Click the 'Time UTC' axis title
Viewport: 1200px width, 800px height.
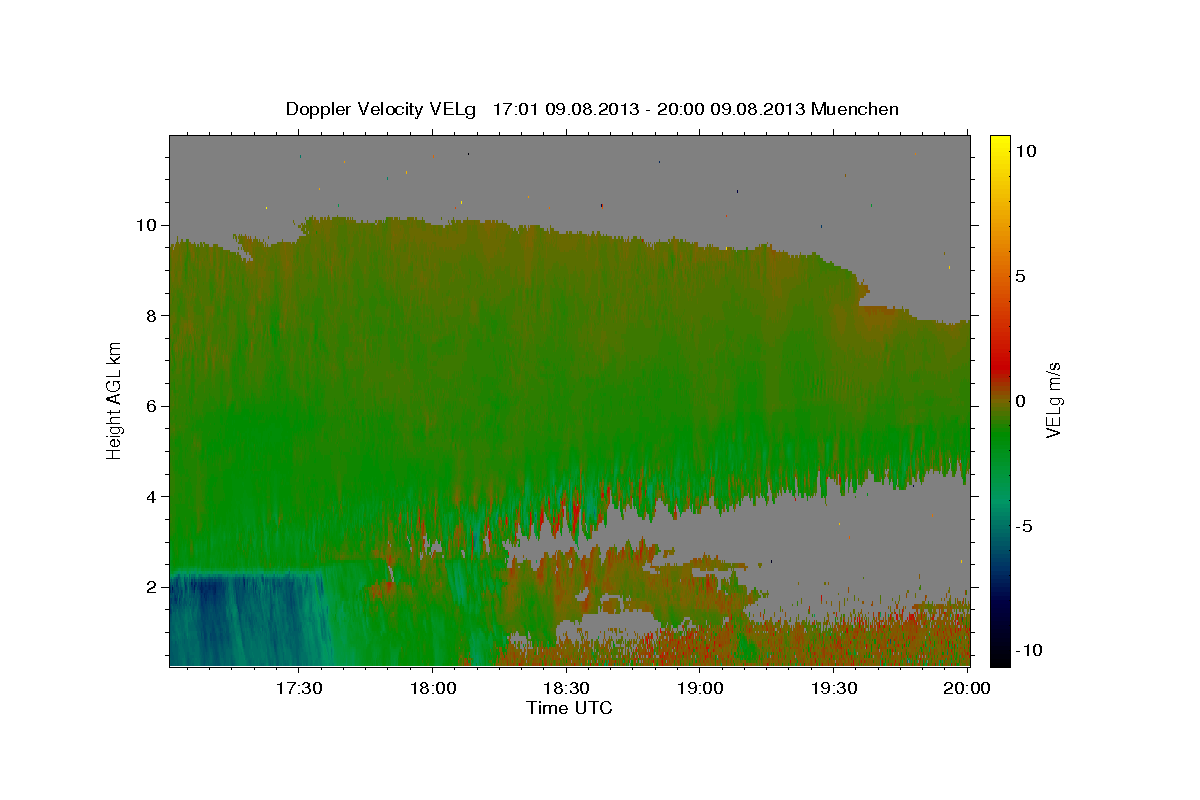coord(569,708)
